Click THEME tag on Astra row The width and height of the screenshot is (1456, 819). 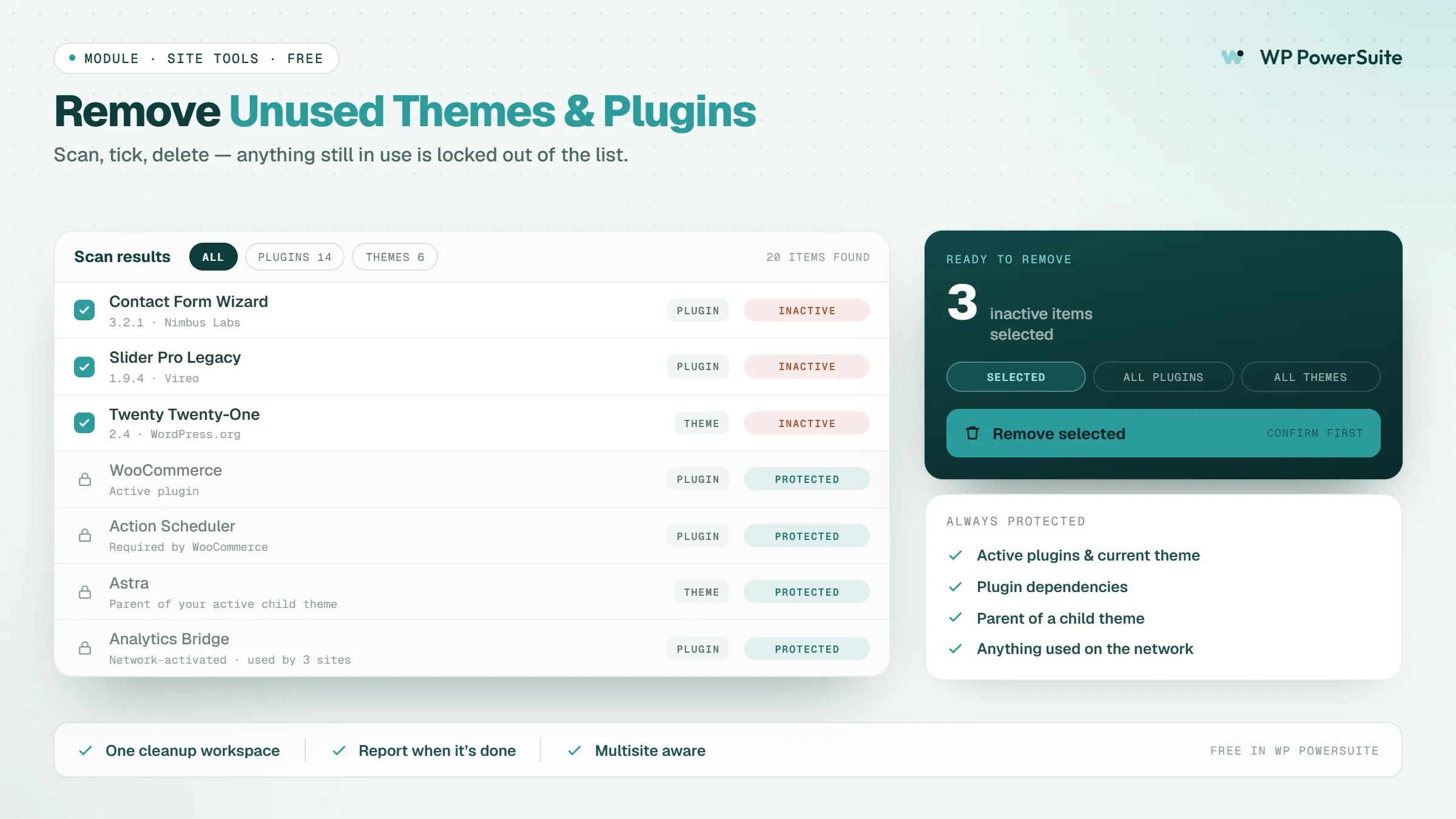click(702, 591)
